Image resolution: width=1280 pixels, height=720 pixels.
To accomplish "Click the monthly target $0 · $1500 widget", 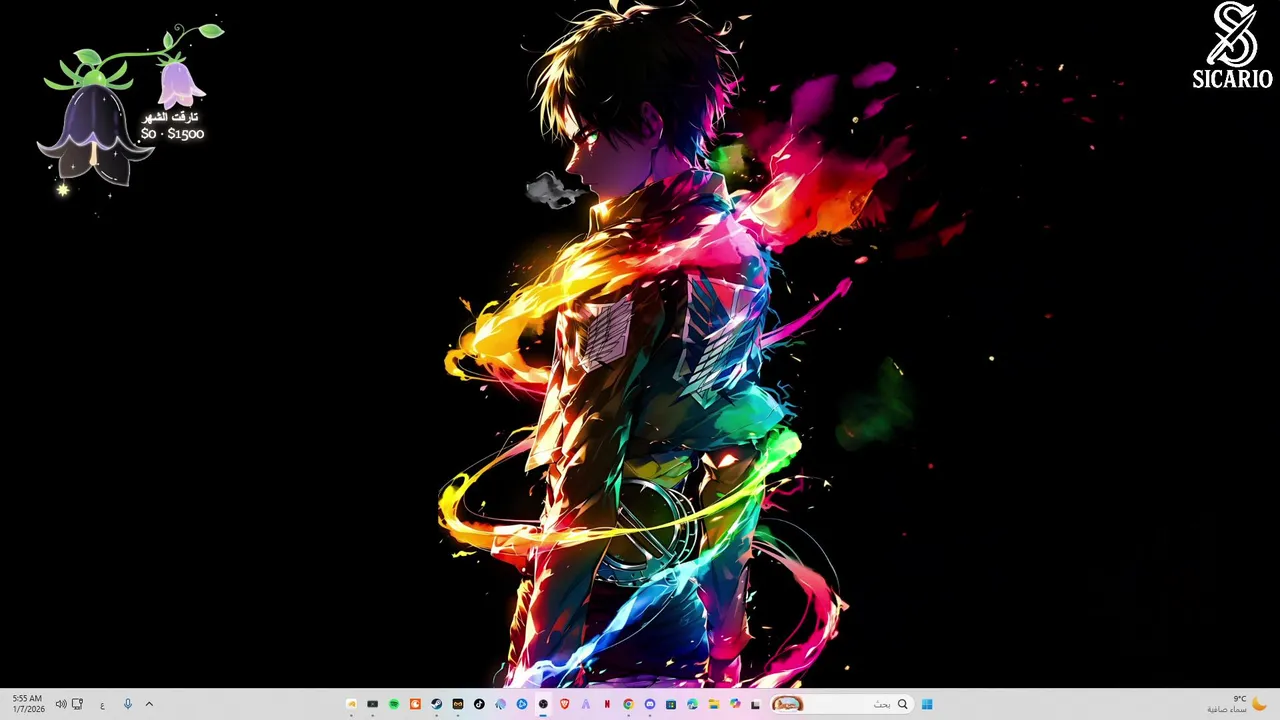I will coord(172,126).
